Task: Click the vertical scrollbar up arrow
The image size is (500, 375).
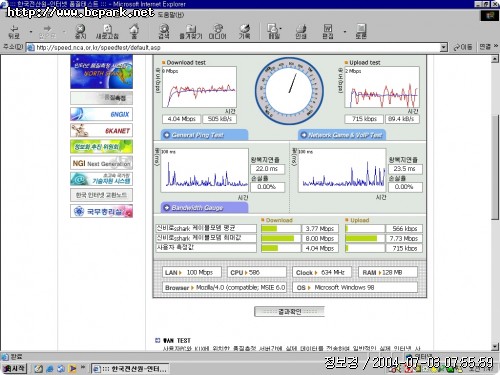Action: pyautogui.click(x=495, y=59)
